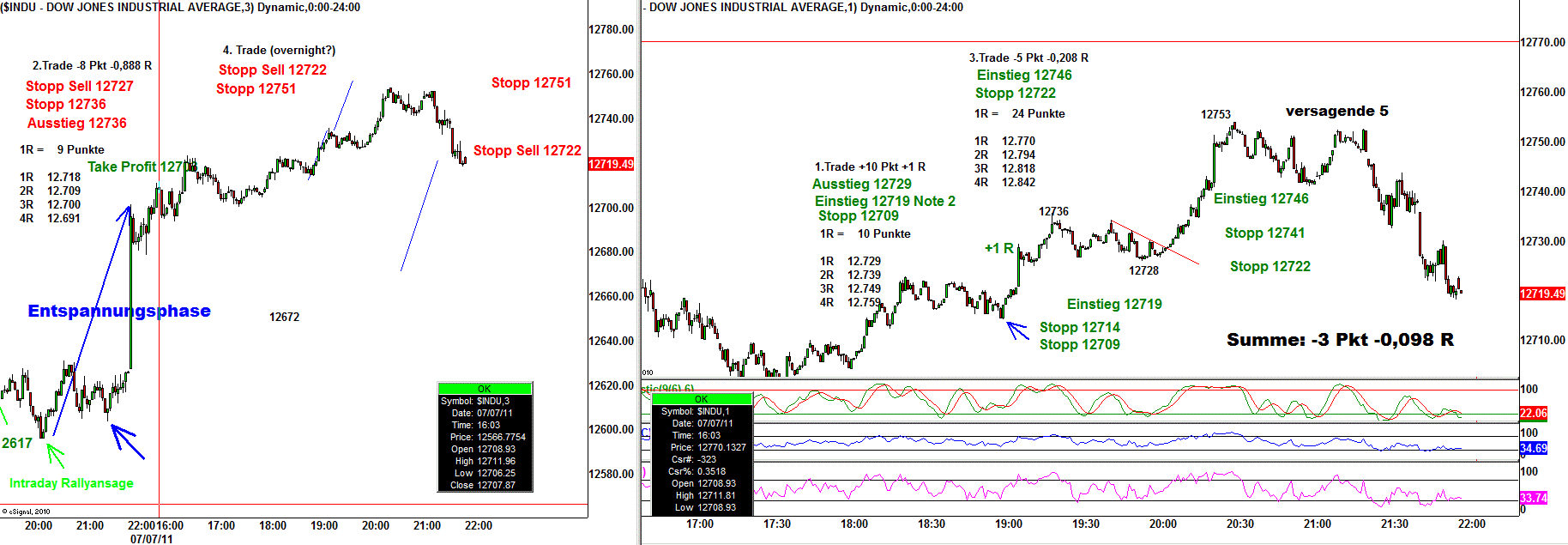
Task: Click the red 12719.49 price tag on right chart
Action: point(1541,294)
